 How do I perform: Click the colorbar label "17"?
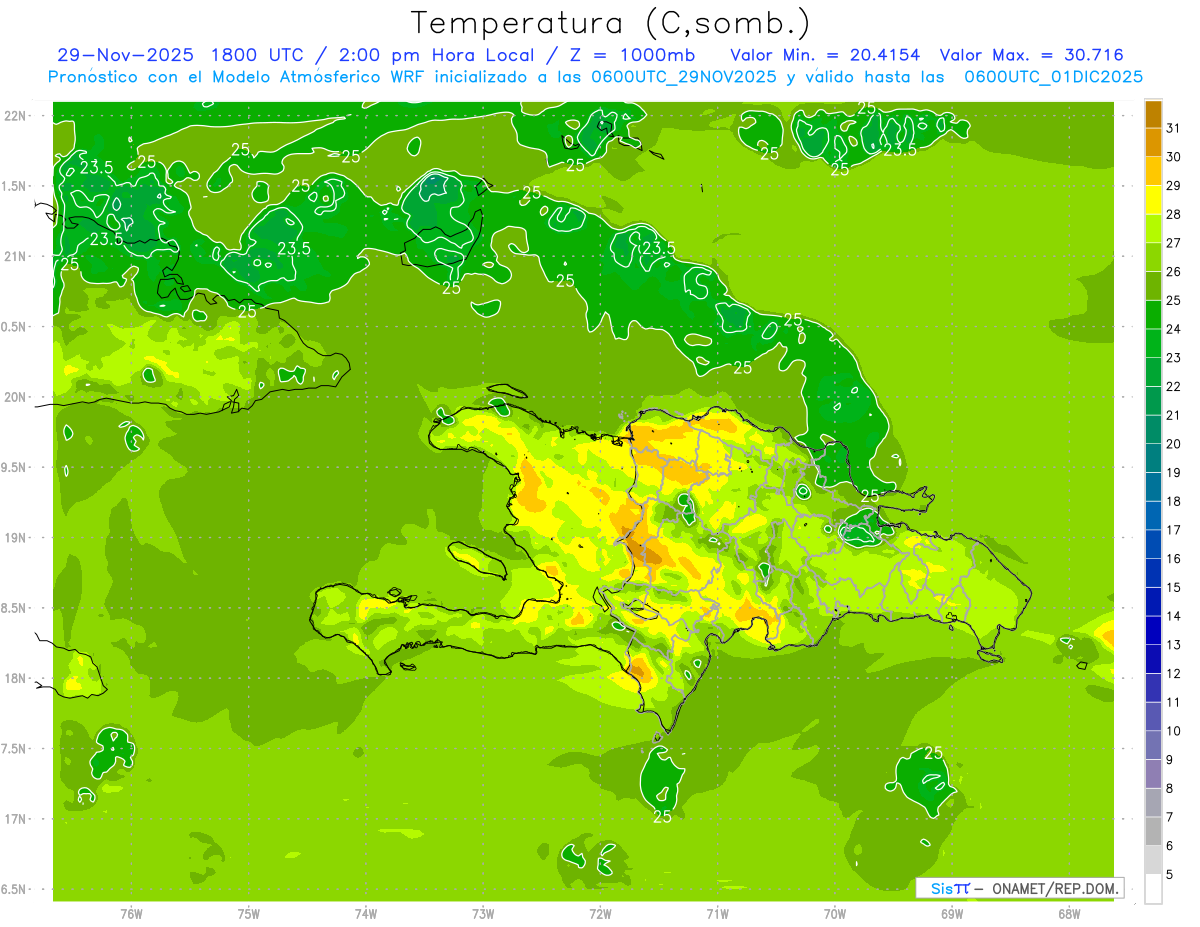click(1174, 530)
